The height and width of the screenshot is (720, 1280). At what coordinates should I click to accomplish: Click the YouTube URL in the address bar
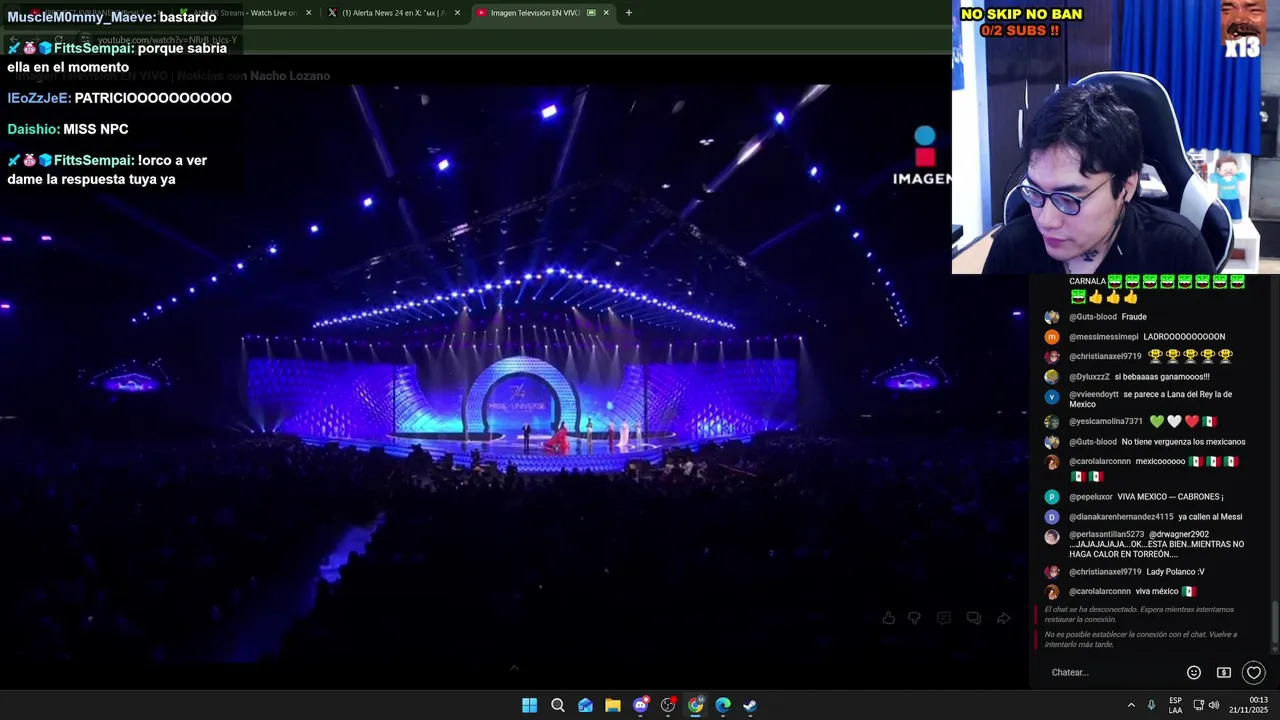tap(167, 40)
